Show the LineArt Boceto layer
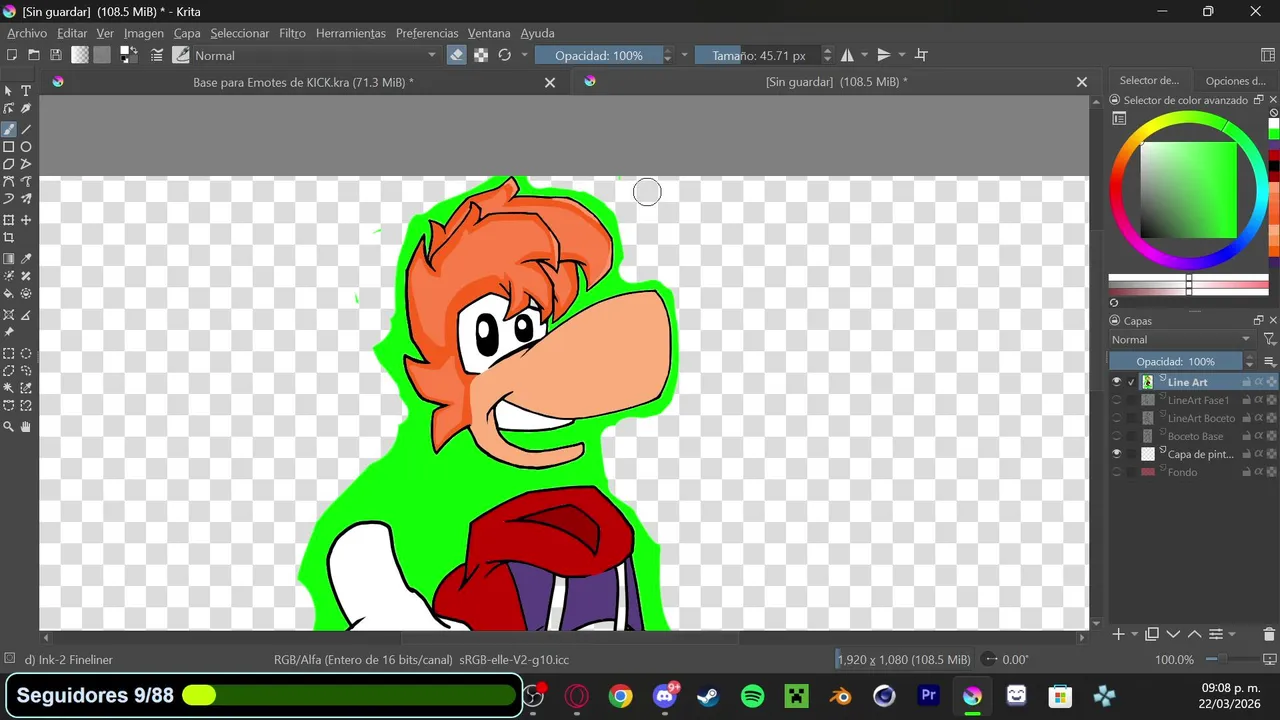 [1117, 418]
